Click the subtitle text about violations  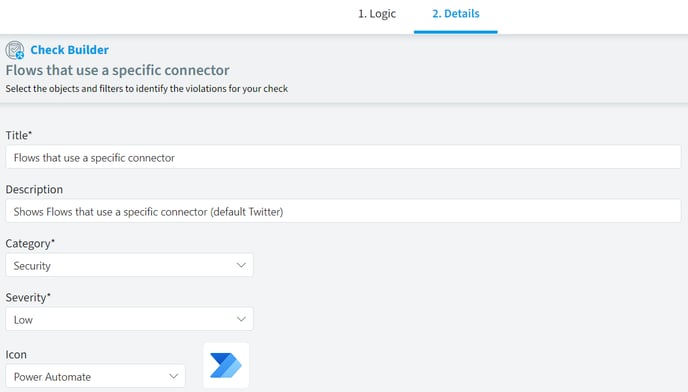click(147, 89)
